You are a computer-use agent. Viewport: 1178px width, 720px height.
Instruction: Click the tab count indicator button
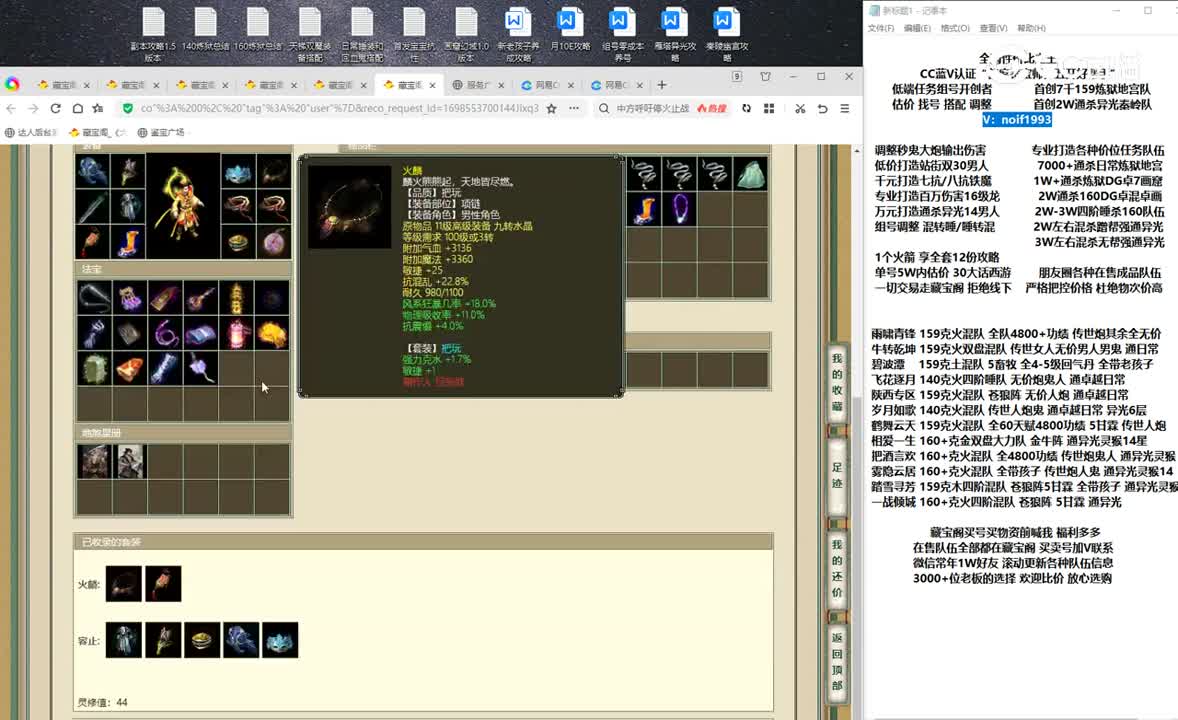pyautogui.click(x=737, y=77)
